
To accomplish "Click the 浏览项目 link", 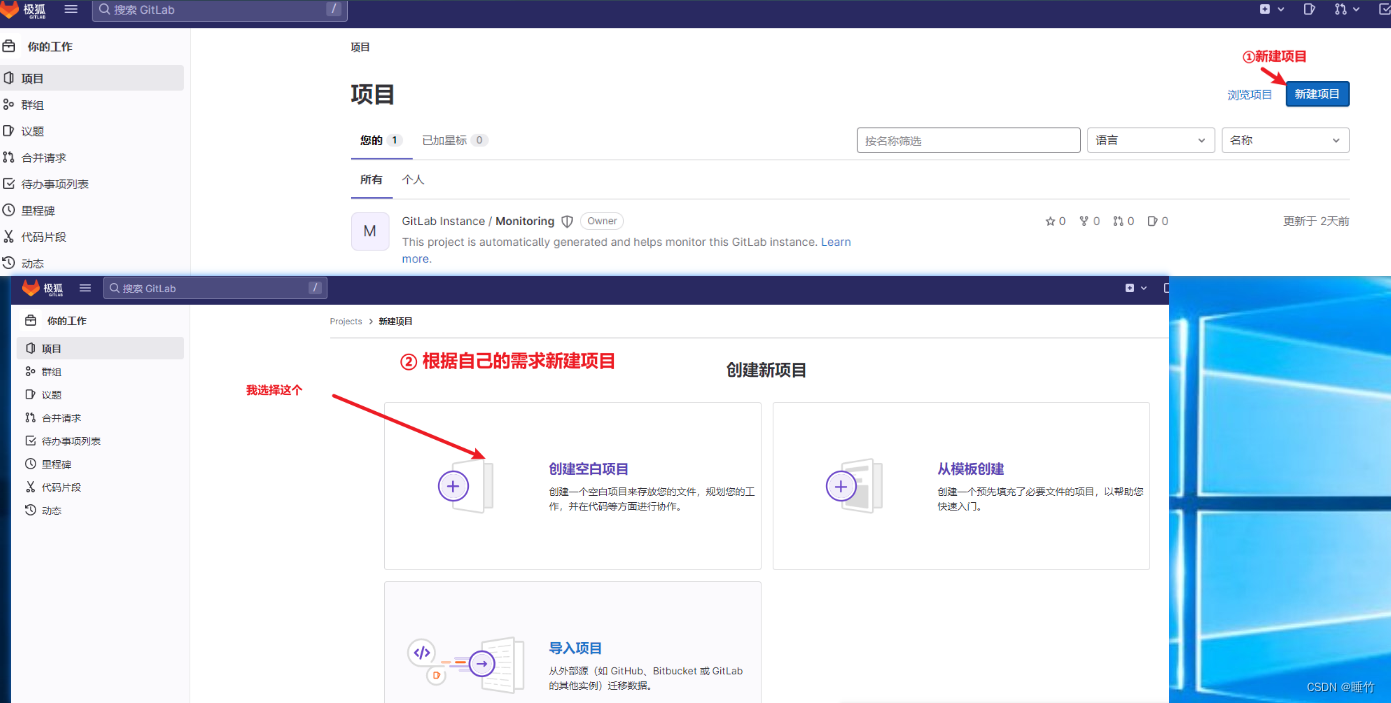I will pos(1250,95).
